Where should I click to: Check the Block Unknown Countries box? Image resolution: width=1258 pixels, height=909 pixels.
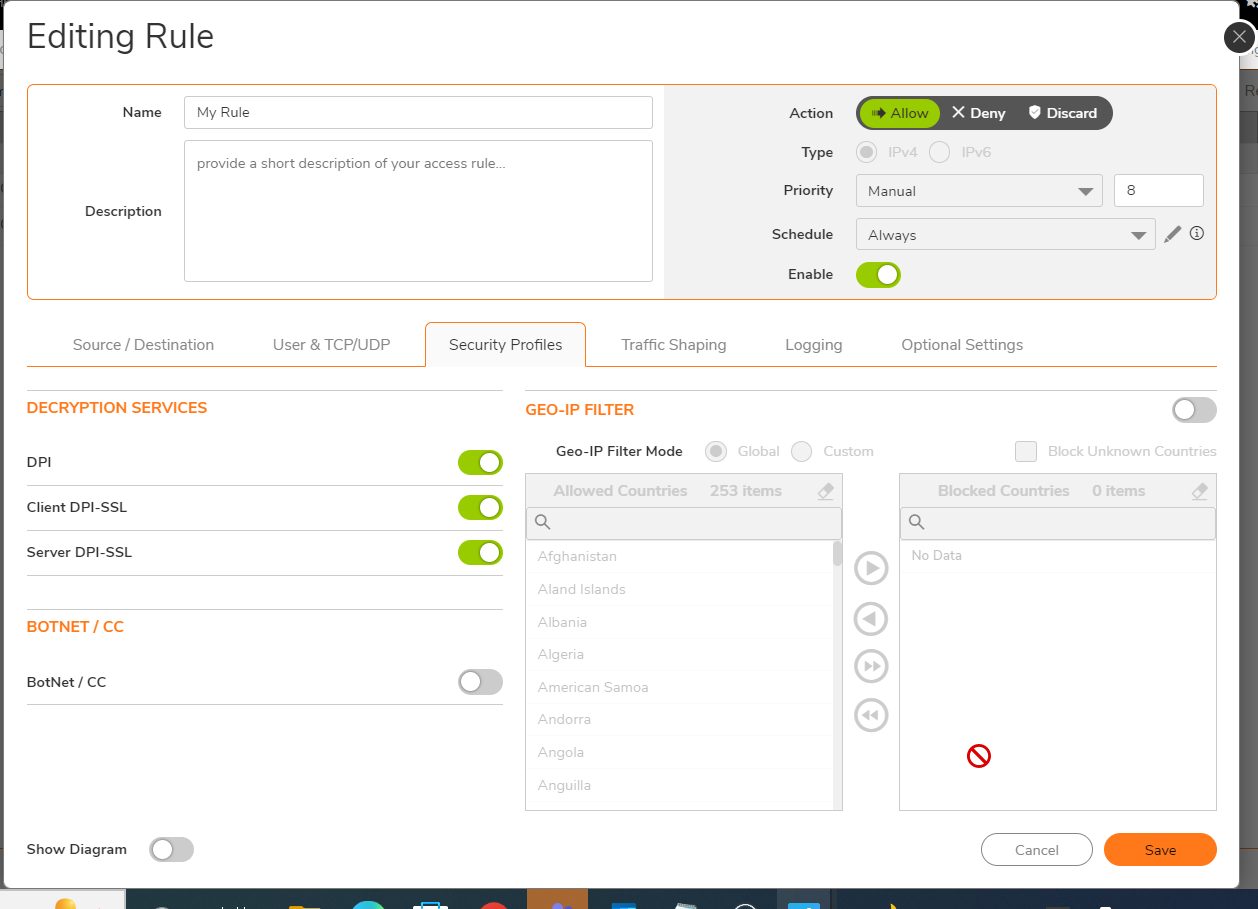[1026, 451]
